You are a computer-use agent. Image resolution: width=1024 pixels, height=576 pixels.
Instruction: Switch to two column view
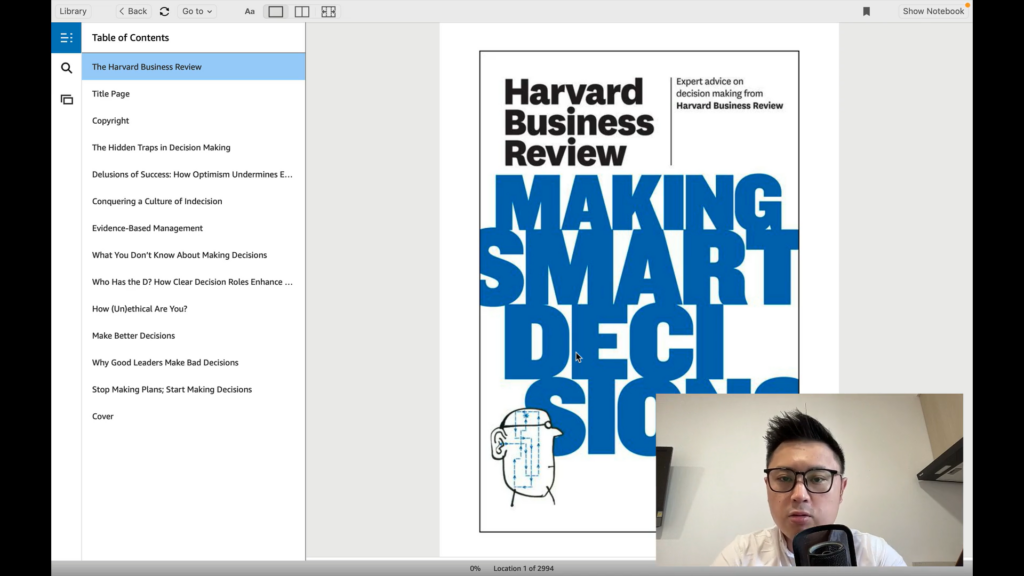pyautogui.click(x=302, y=11)
